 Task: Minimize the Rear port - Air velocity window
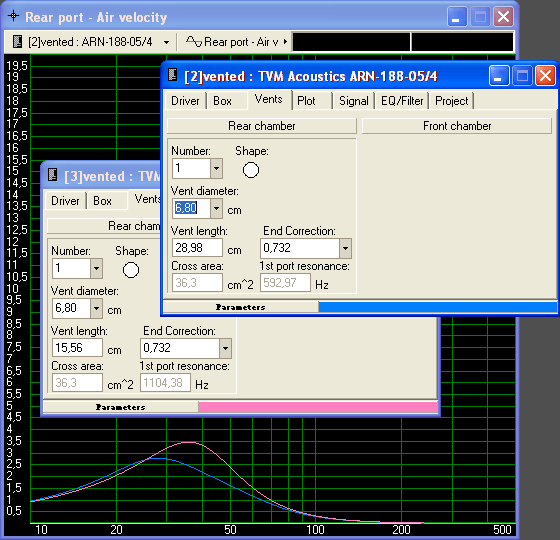[x=457, y=16]
